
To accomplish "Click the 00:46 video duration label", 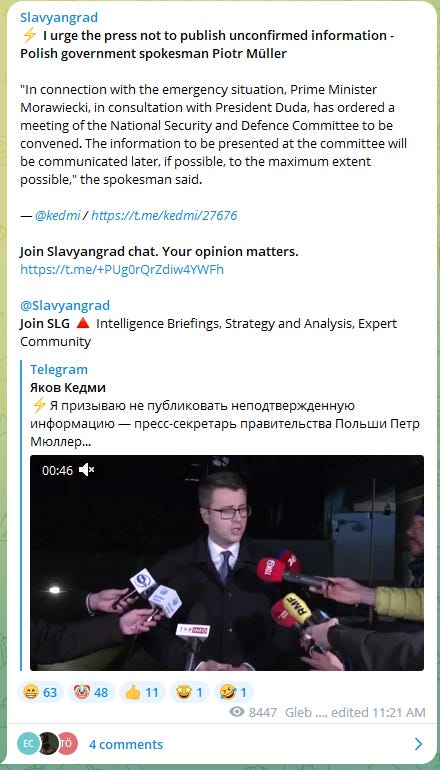I will (57, 470).
